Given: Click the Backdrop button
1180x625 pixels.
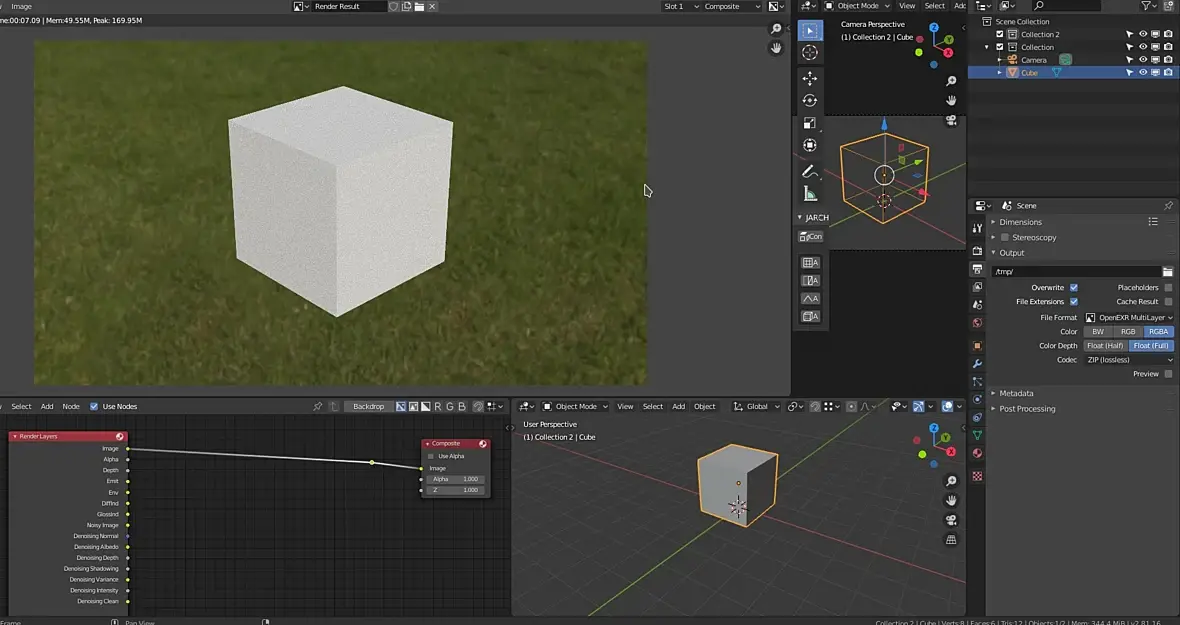Looking at the screenshot, I should click(x=368, y=406).
